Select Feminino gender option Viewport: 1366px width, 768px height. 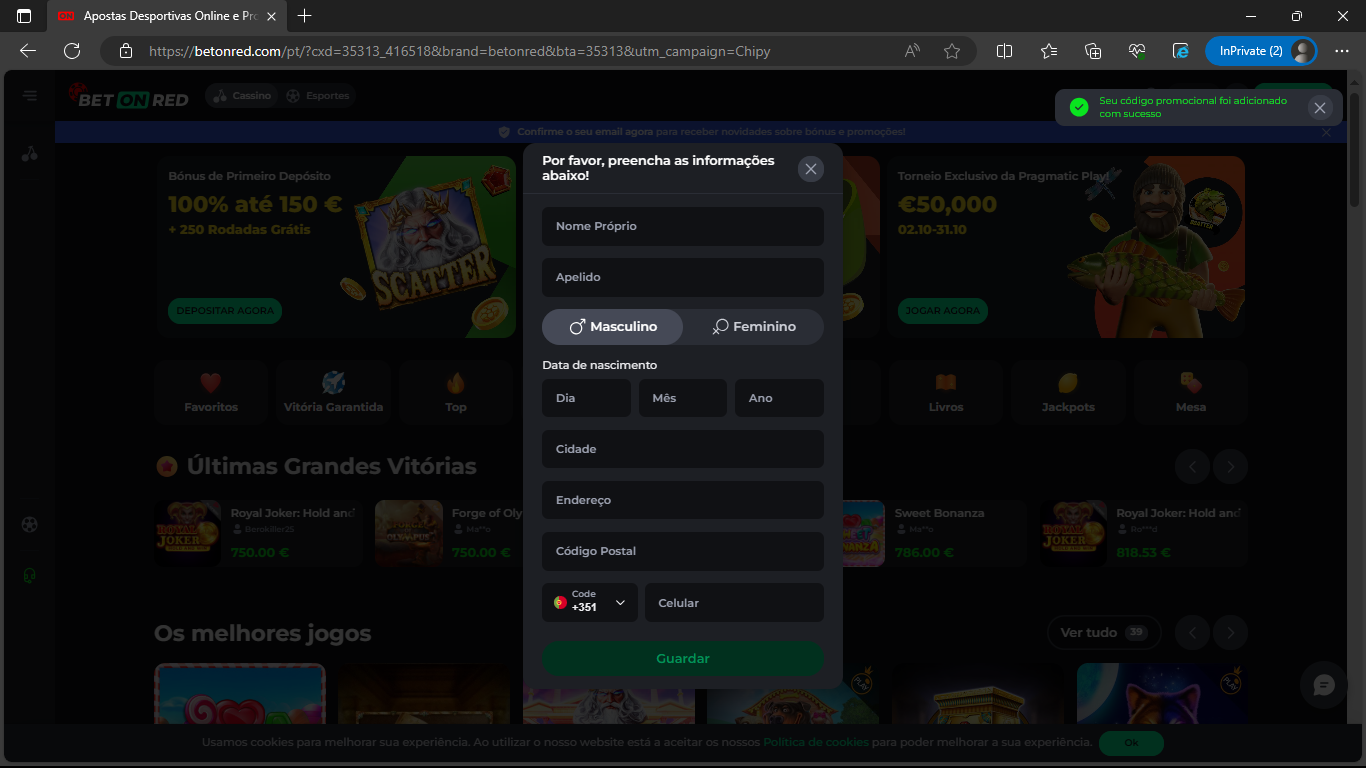coord(754,327)
